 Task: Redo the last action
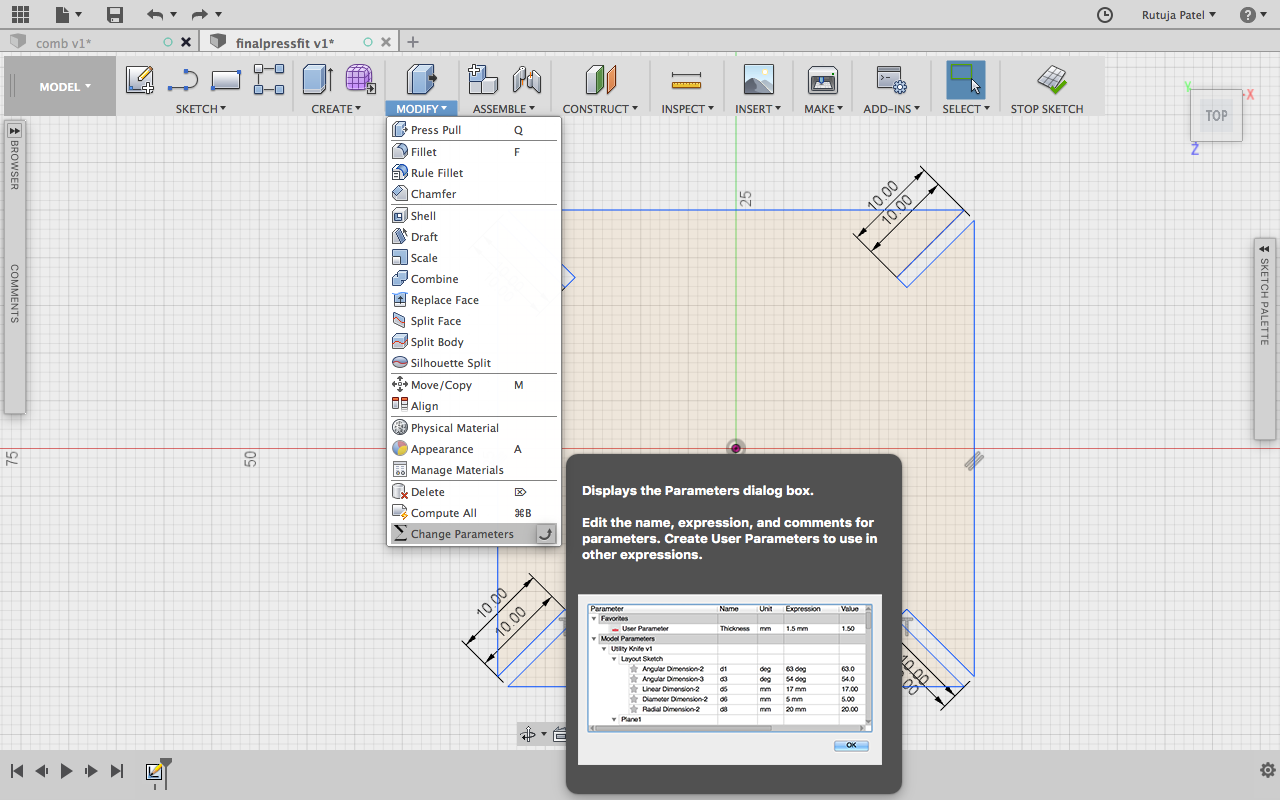[199, 15]
